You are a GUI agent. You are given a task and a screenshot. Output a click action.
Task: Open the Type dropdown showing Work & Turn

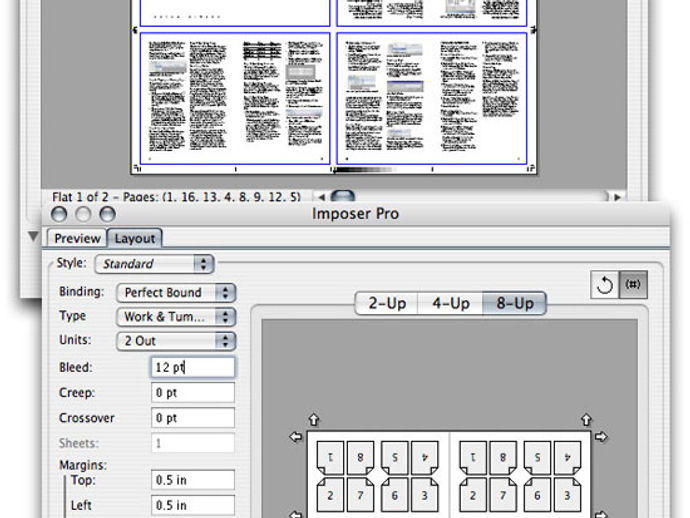point(176,317)
